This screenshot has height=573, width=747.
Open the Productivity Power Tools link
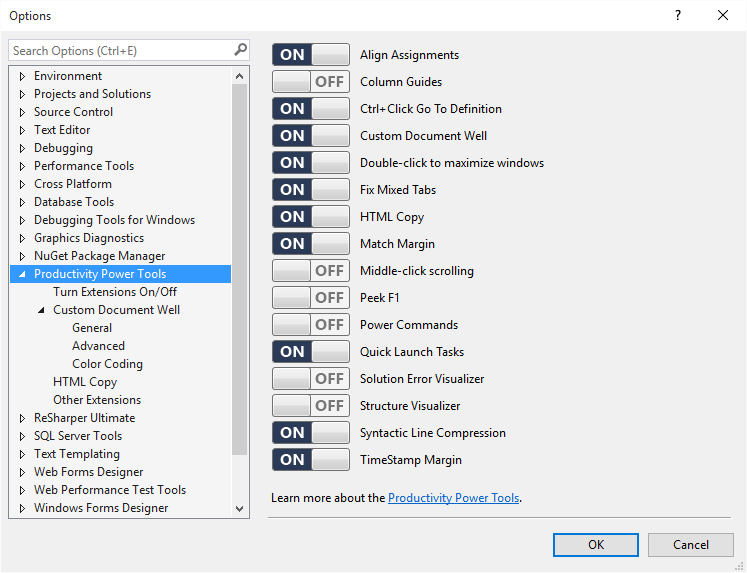(x=453, y=498)
